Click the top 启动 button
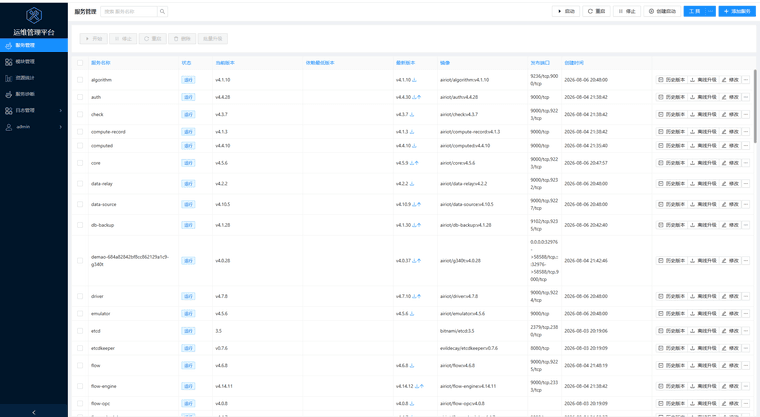 566,11
